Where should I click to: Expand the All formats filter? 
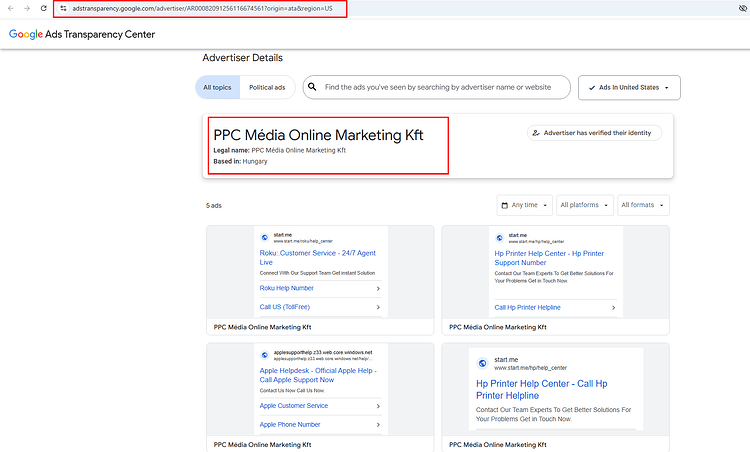643,205
